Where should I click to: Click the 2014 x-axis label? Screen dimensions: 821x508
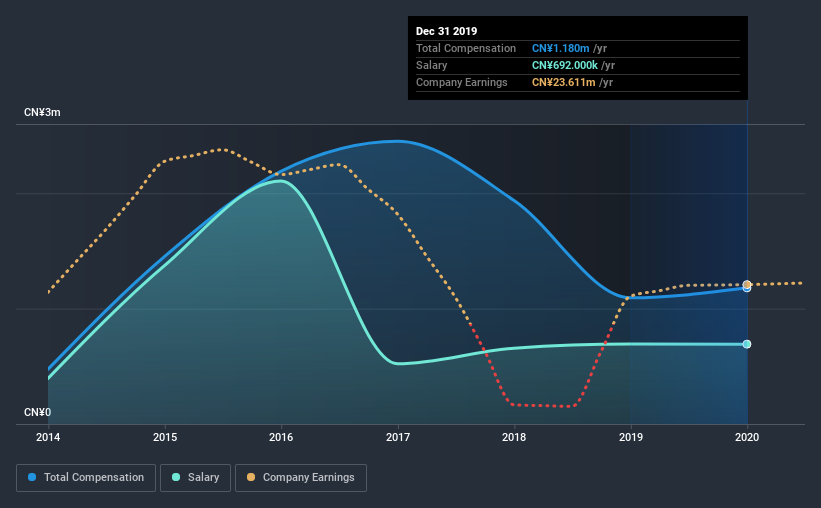click(48, 437)
